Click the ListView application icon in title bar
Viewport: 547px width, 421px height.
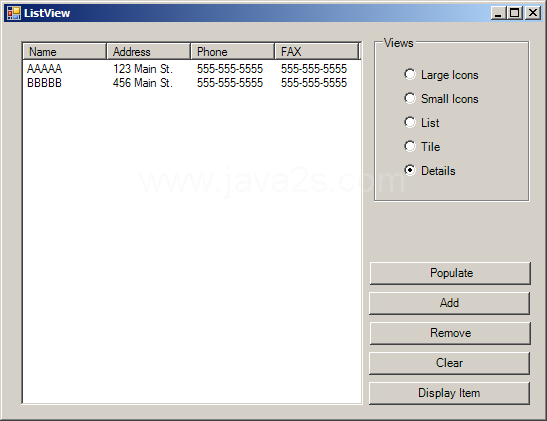[14, 13]
